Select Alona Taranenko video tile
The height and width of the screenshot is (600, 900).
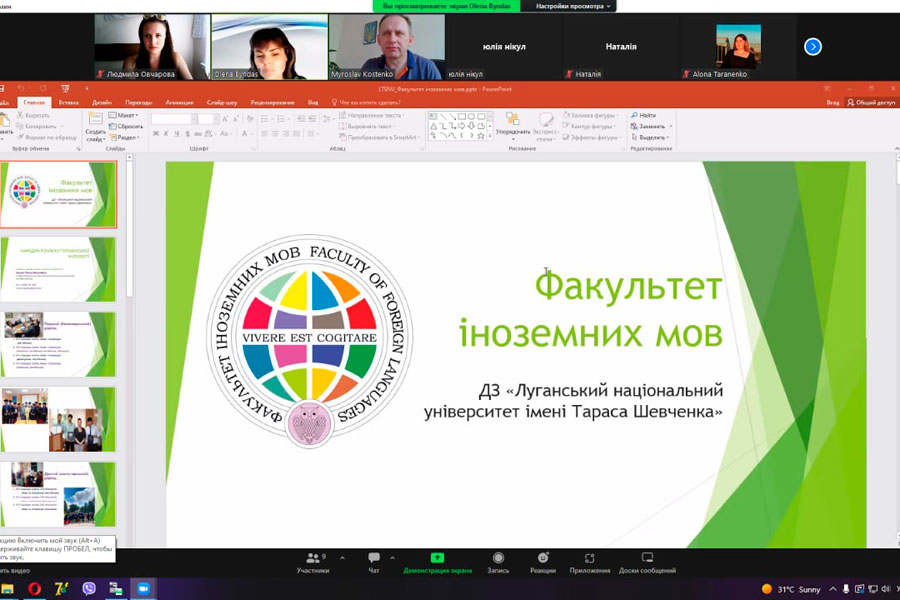point(738,47)
